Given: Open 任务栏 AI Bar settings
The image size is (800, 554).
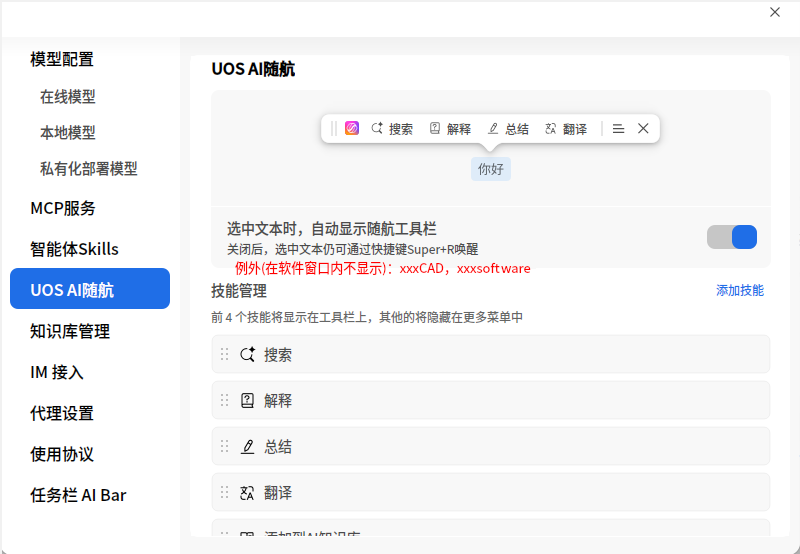Looking at the screenshot, I should (78, 495).
